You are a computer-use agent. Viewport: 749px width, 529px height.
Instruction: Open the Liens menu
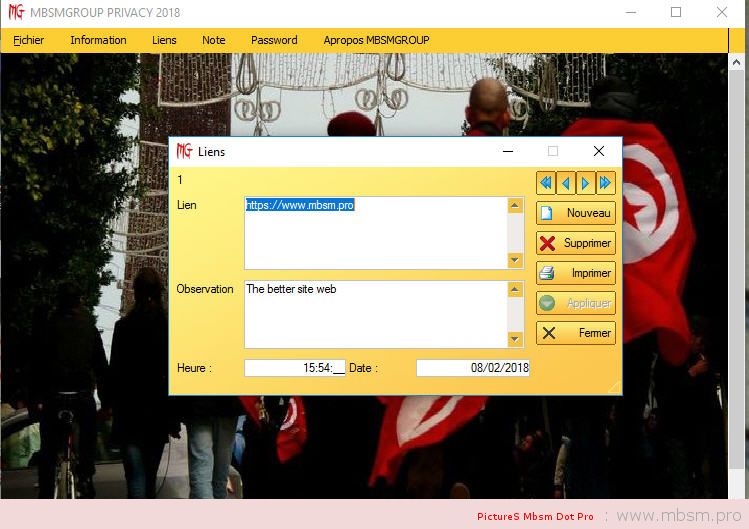click(164, 40)
